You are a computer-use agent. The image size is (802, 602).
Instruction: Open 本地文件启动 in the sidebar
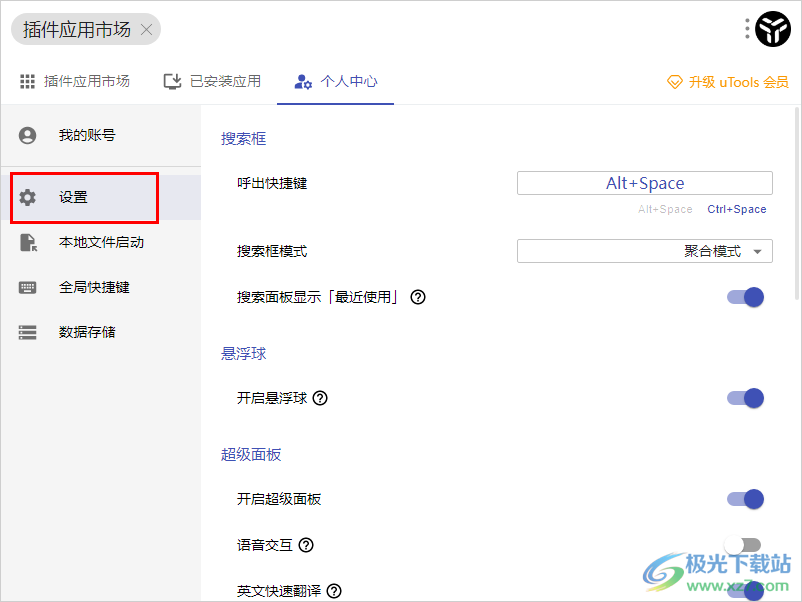click(101, 242)
